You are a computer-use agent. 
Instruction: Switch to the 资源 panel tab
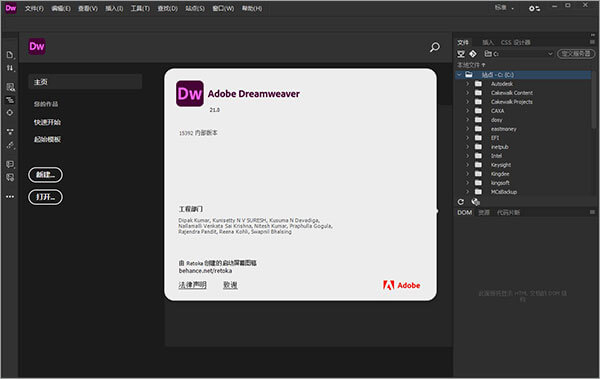[484, 212]
